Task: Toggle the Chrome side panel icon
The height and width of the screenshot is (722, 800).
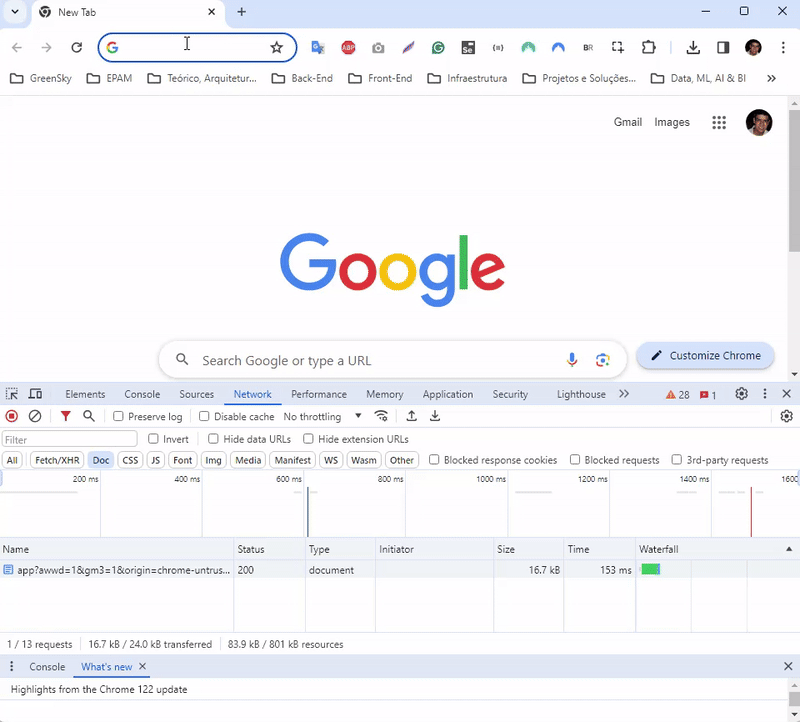Action: point(723,47)
